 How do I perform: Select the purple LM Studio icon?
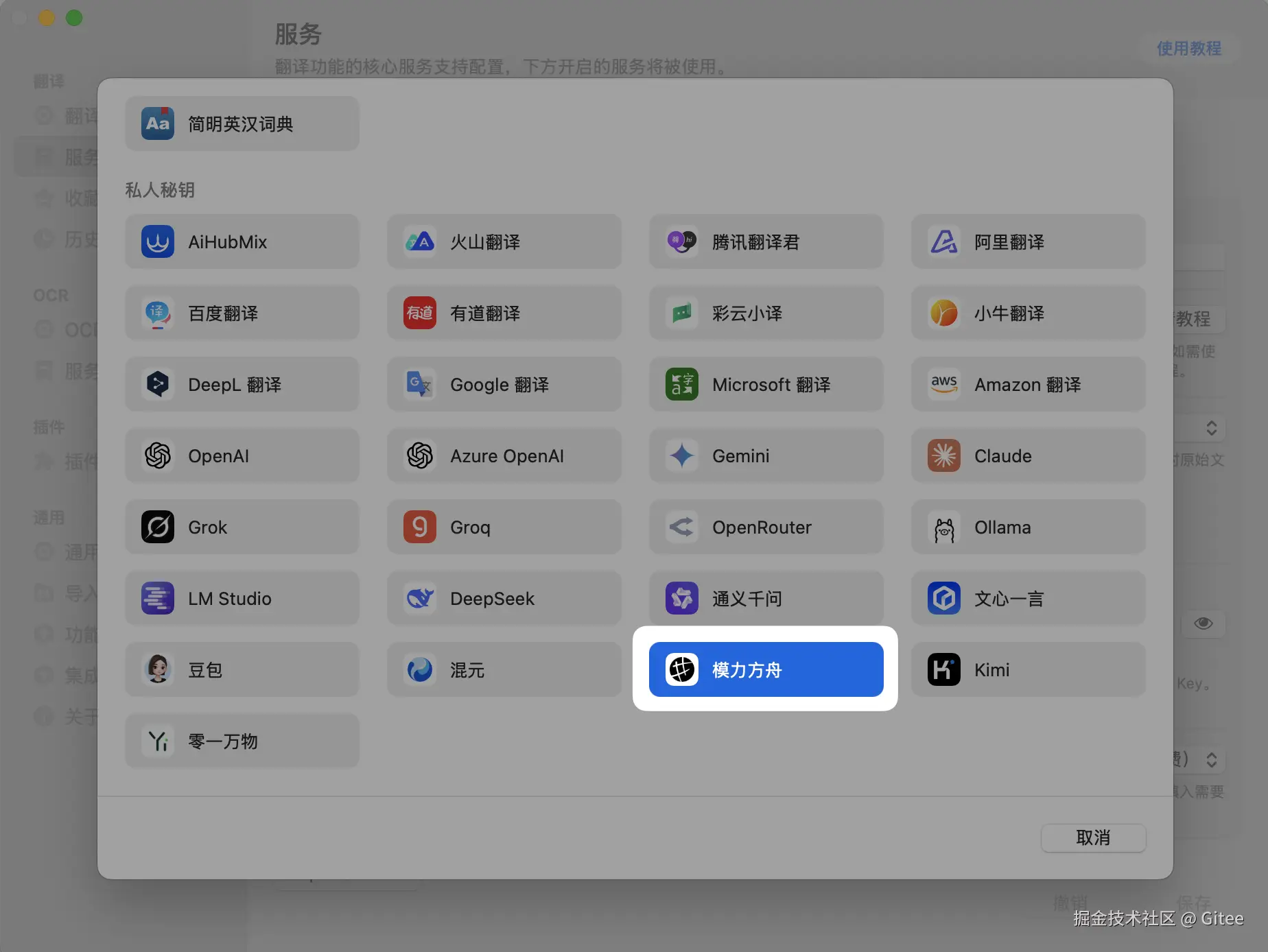point(158,599)
